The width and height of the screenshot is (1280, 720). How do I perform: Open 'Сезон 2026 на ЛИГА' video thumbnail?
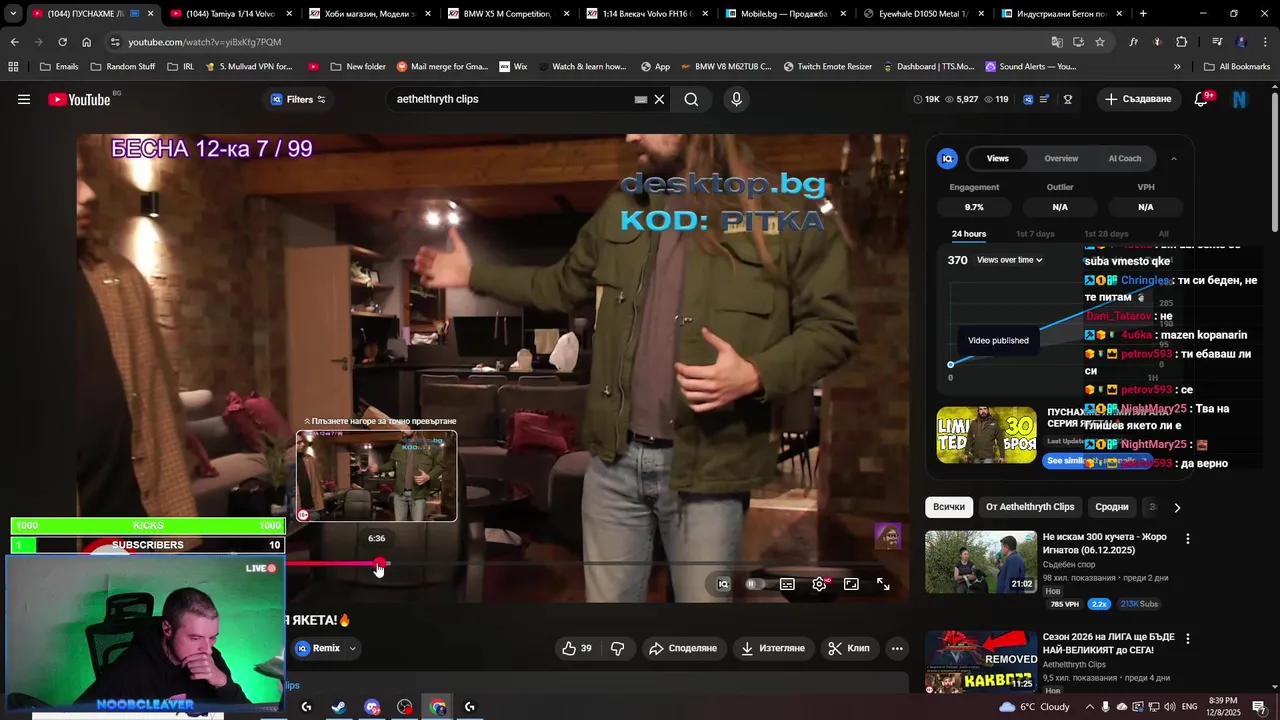(981, 661)
